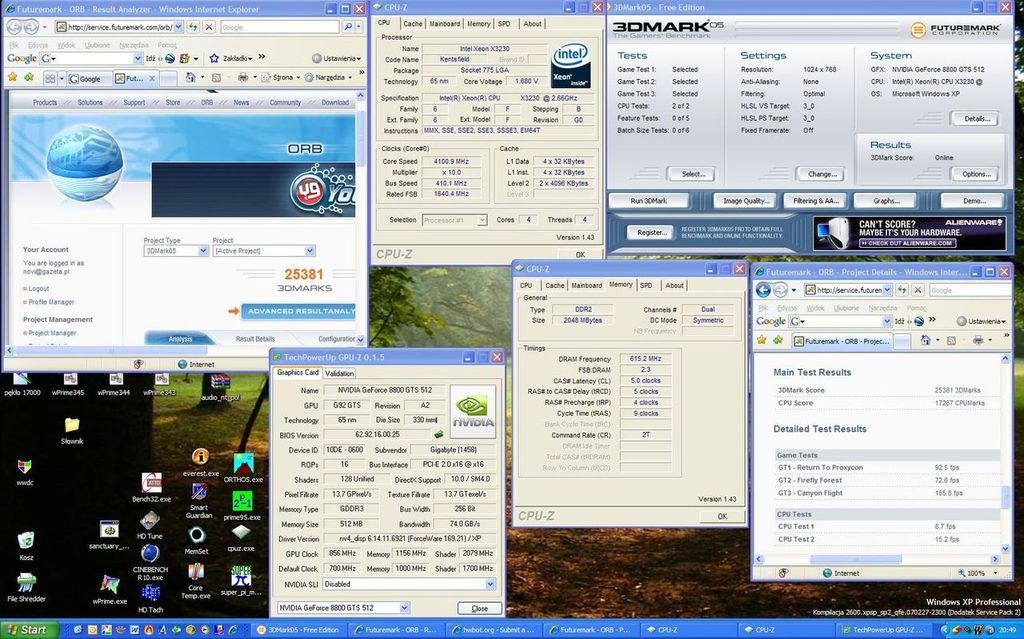Switch to the Cache tab in top CPU-Z
The height and width of the screenshot is (639, 1024).
pyautogui.click(x=412, y=24)
